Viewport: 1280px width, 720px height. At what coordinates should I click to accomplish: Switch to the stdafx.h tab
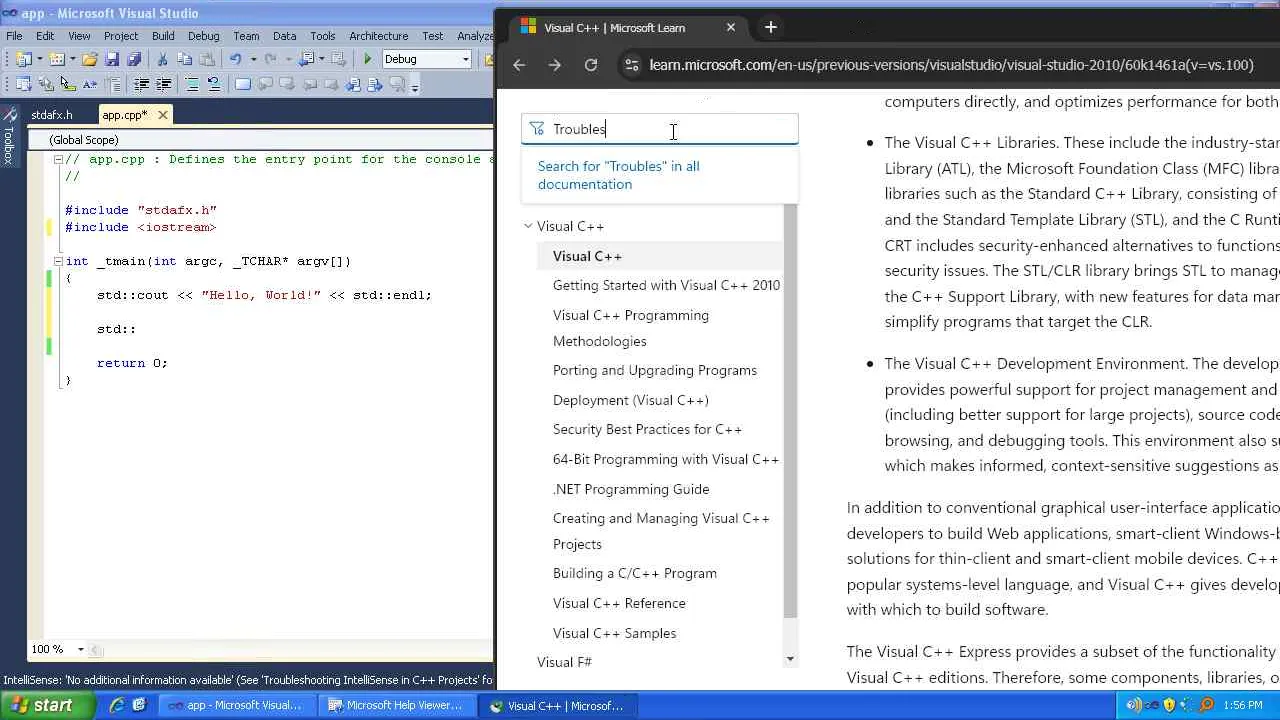[x=52, y=115]
